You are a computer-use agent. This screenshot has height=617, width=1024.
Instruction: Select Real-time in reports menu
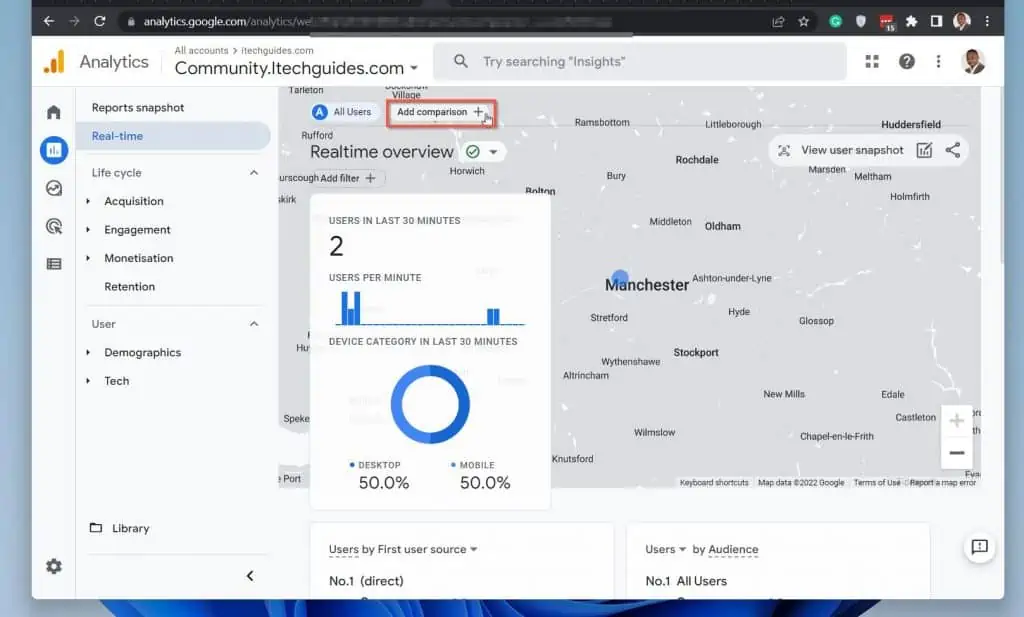click(x=117, y=136)
